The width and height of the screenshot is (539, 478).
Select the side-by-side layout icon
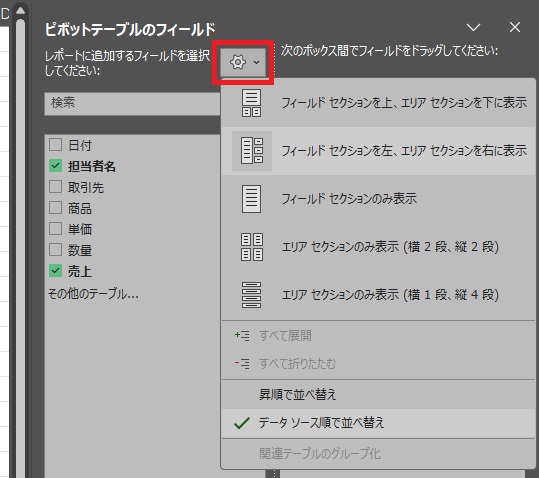pyautogui.click(x=252, y=151)
